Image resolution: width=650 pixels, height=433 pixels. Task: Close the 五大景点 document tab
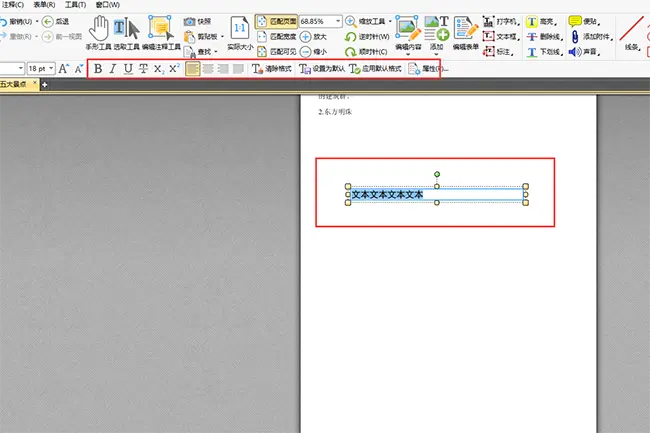[35, 83]
